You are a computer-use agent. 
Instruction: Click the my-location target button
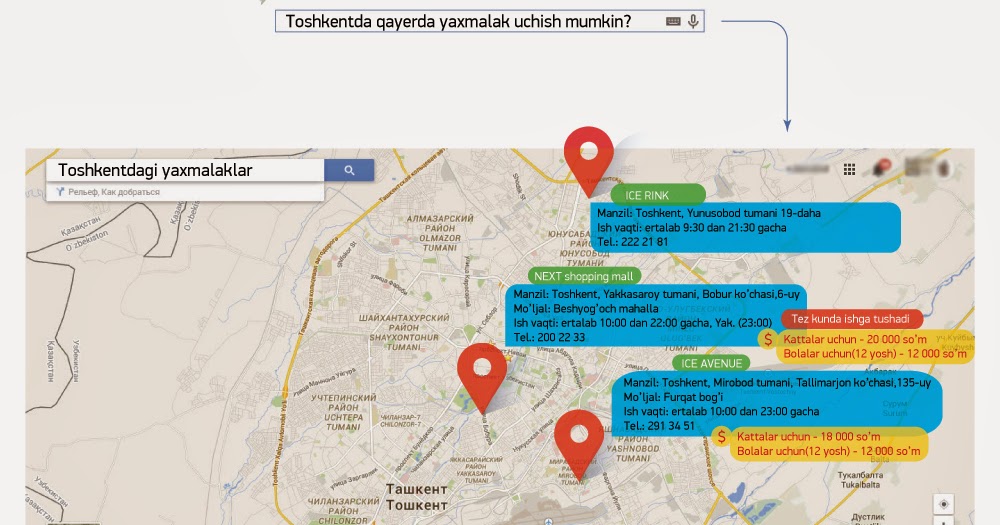[x=944, y=504]
